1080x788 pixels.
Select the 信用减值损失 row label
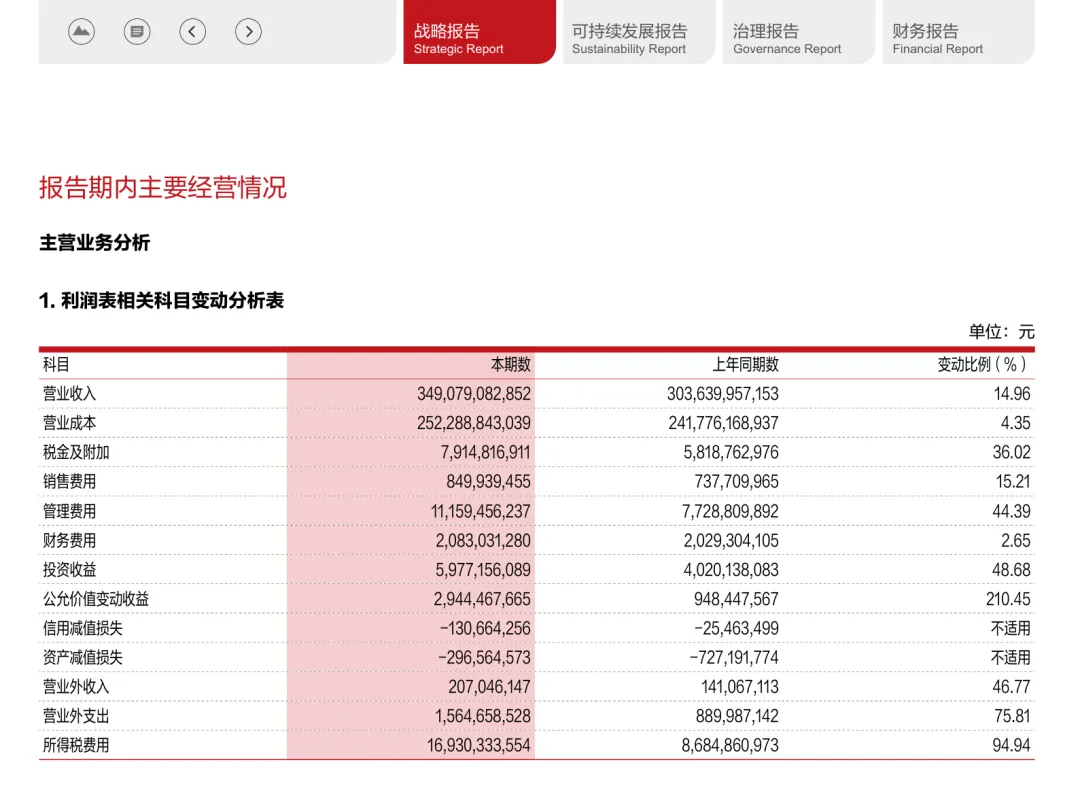pyautogui.click(x=83, y=629)
